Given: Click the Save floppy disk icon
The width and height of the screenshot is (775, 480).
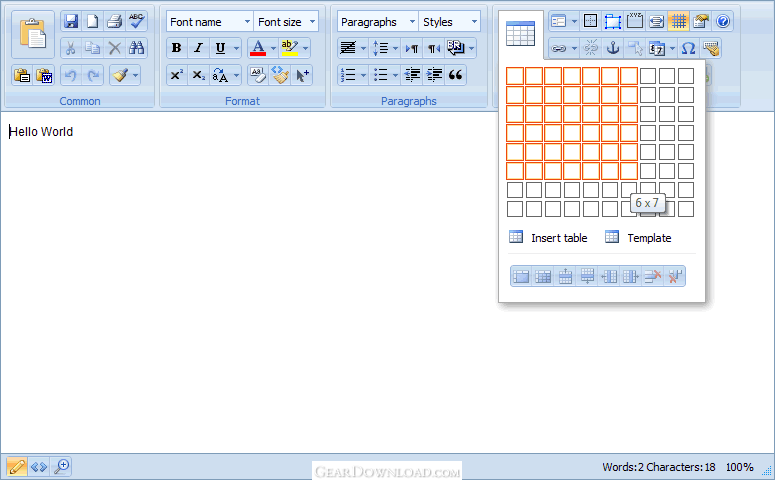Looking at the screenshot, I should coord(70,21).
